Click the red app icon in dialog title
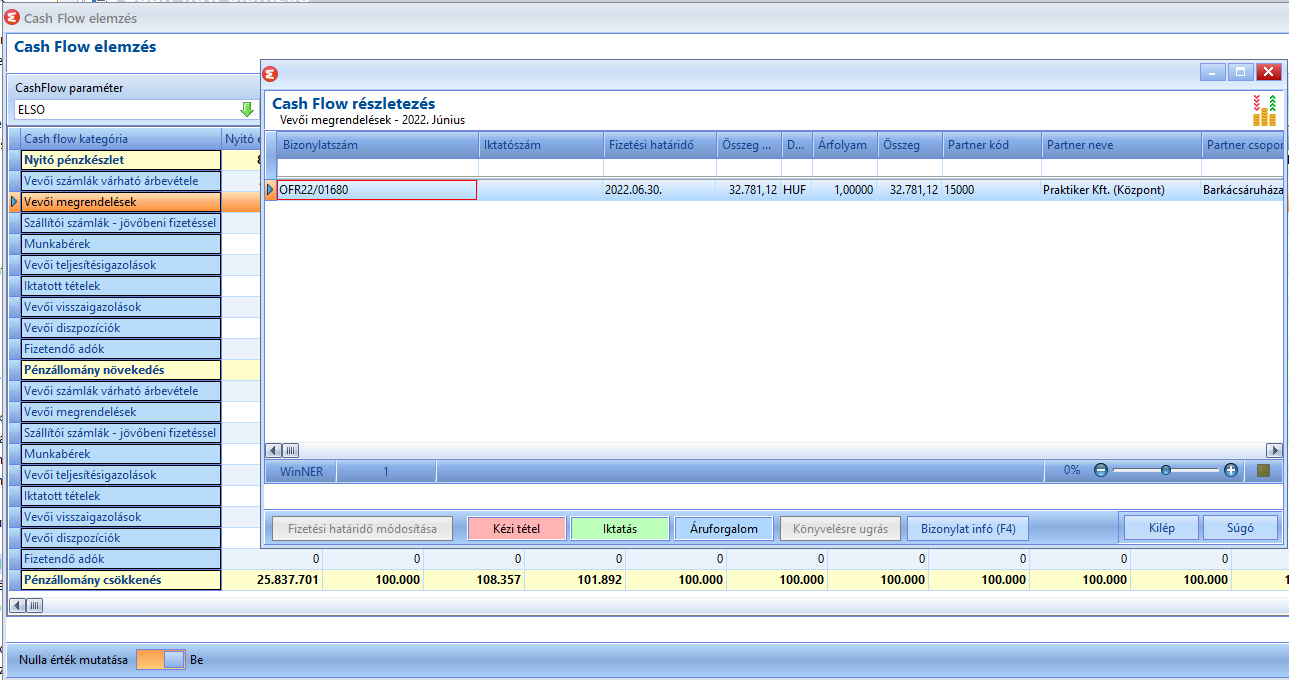 [271, 73]
